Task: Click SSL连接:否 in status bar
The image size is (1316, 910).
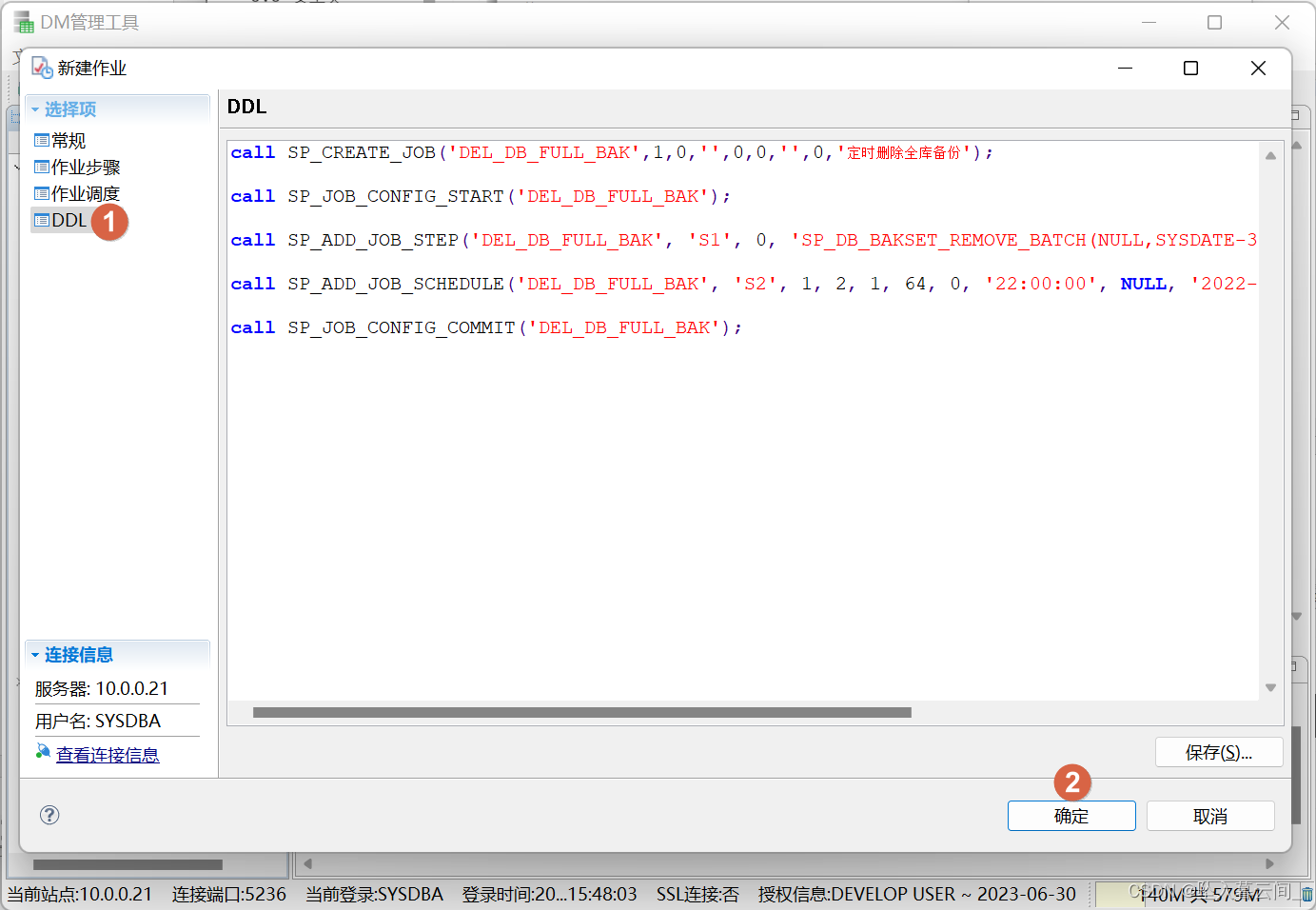Action: point(697,894)
